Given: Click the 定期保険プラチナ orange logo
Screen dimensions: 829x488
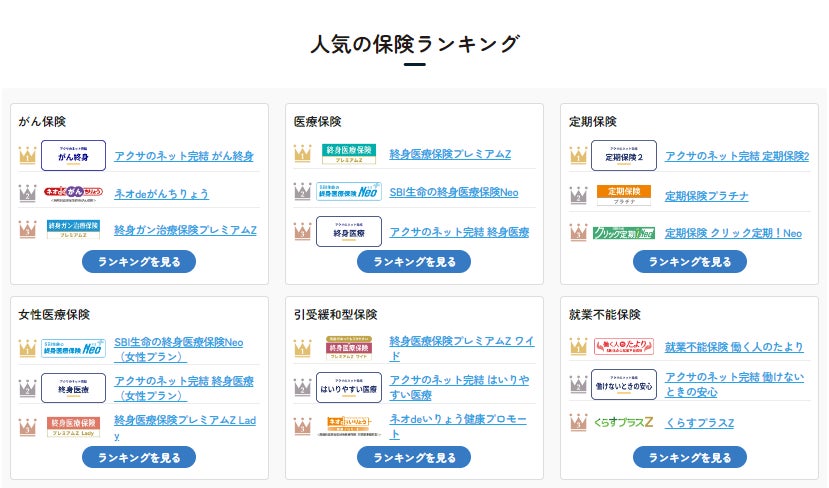Looking at the screenshot, I should coord(624,194).
